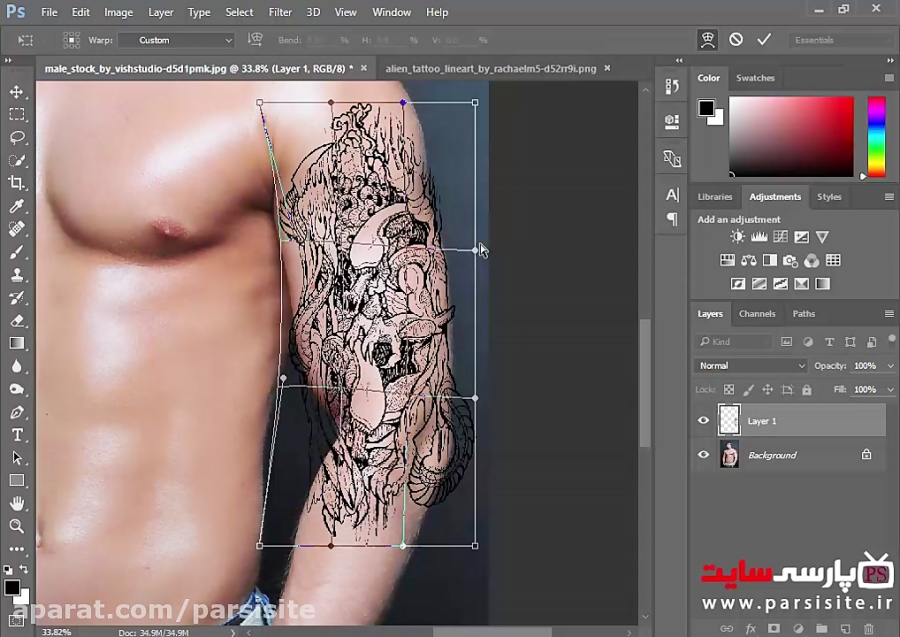This screenshot has width=900, height=637.
Task: Hide the Background layer visibility
Action: [x=704, y=455]
